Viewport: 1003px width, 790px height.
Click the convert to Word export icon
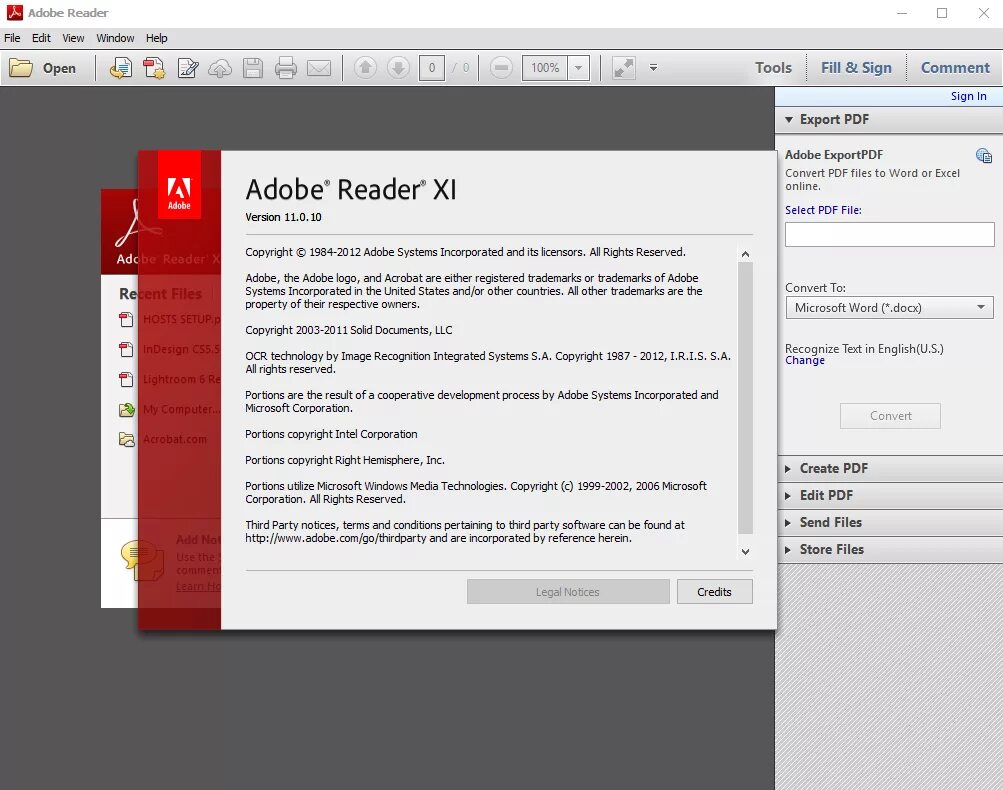tap(121, 68)
